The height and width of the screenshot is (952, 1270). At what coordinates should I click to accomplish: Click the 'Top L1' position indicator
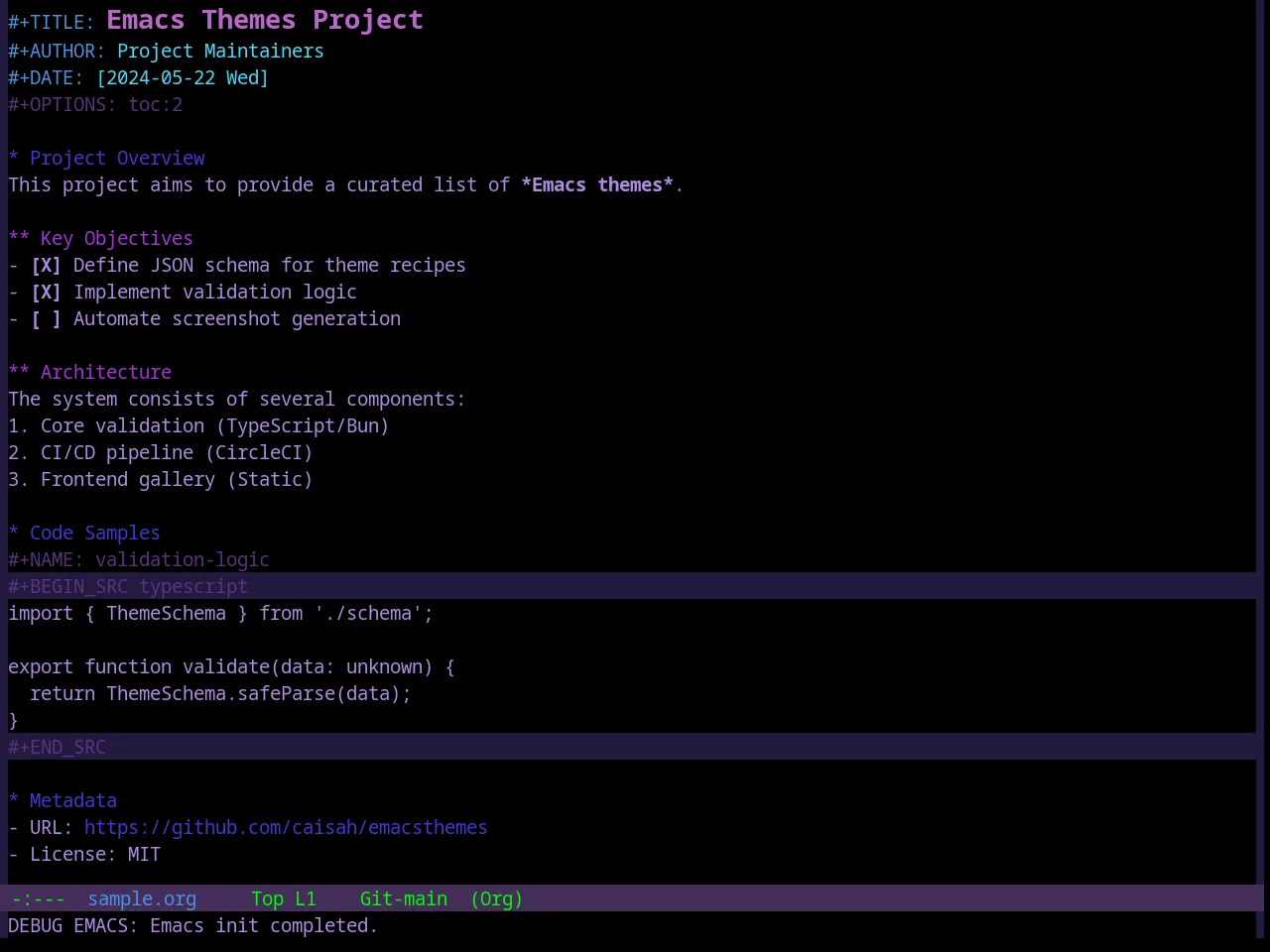(284, 898)
